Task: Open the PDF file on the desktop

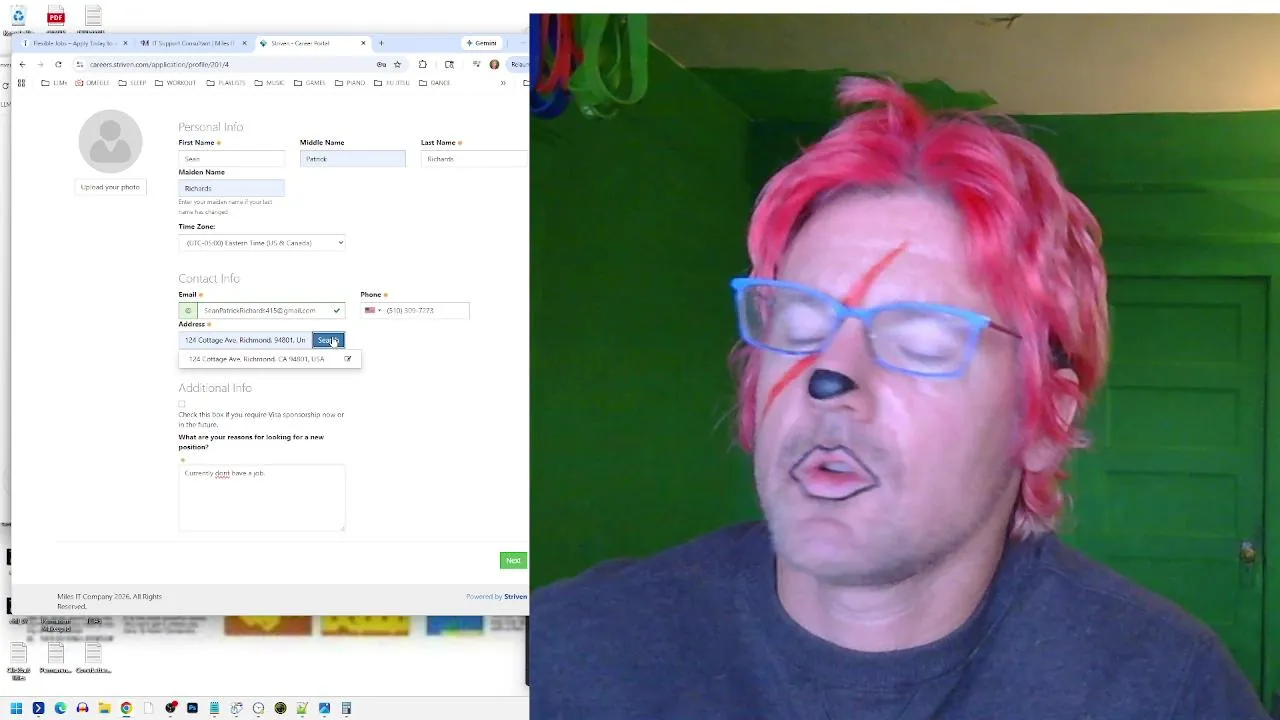Action: pyautogui.click(x=56, y=18)
